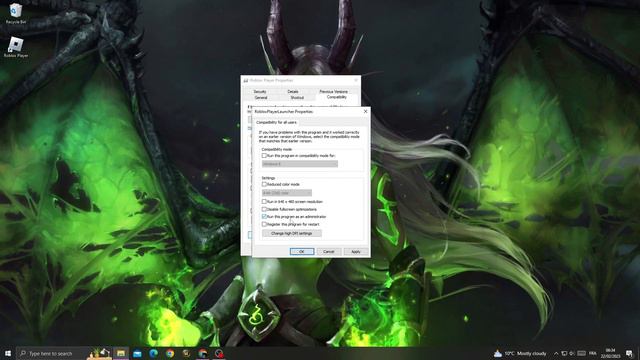Click the Chrome-style taskbar icon with underline
The image size is (640, 360).
(x=203, y=353)
